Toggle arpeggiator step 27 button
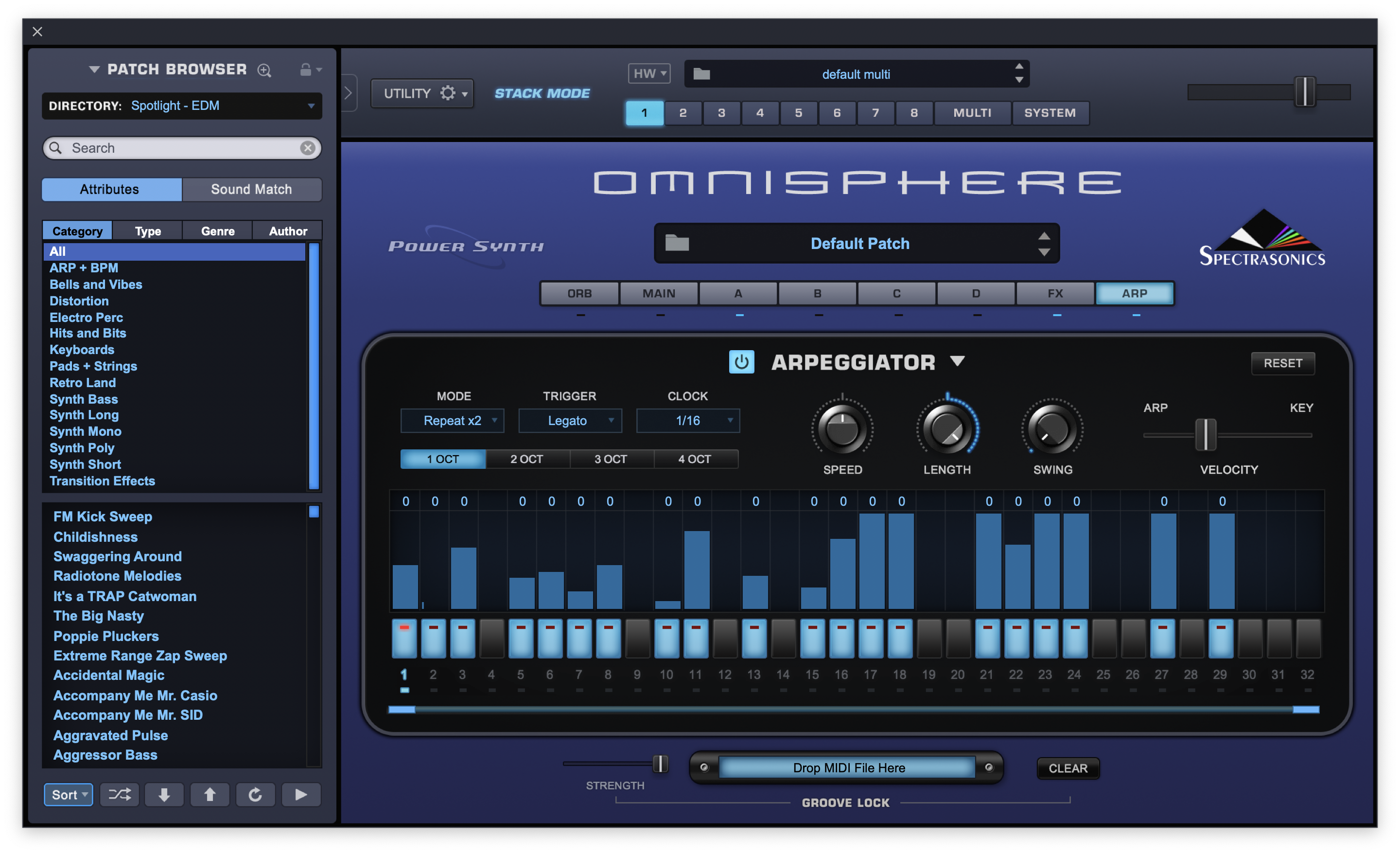Screen dimensions: 1400x854 pyautogui.click(x=1162, y=639)
